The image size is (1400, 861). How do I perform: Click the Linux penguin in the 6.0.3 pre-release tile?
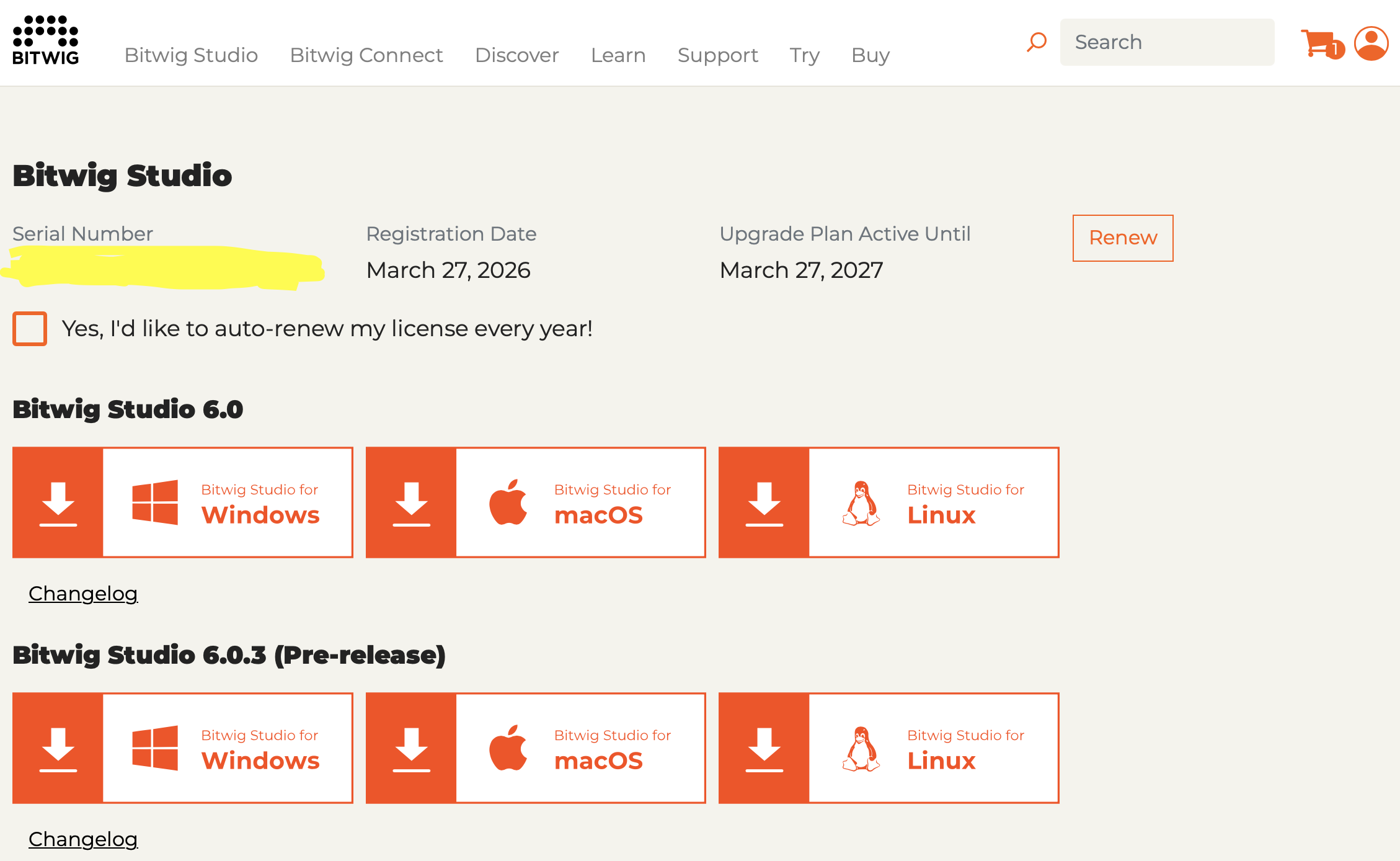[x=861, y=748]
